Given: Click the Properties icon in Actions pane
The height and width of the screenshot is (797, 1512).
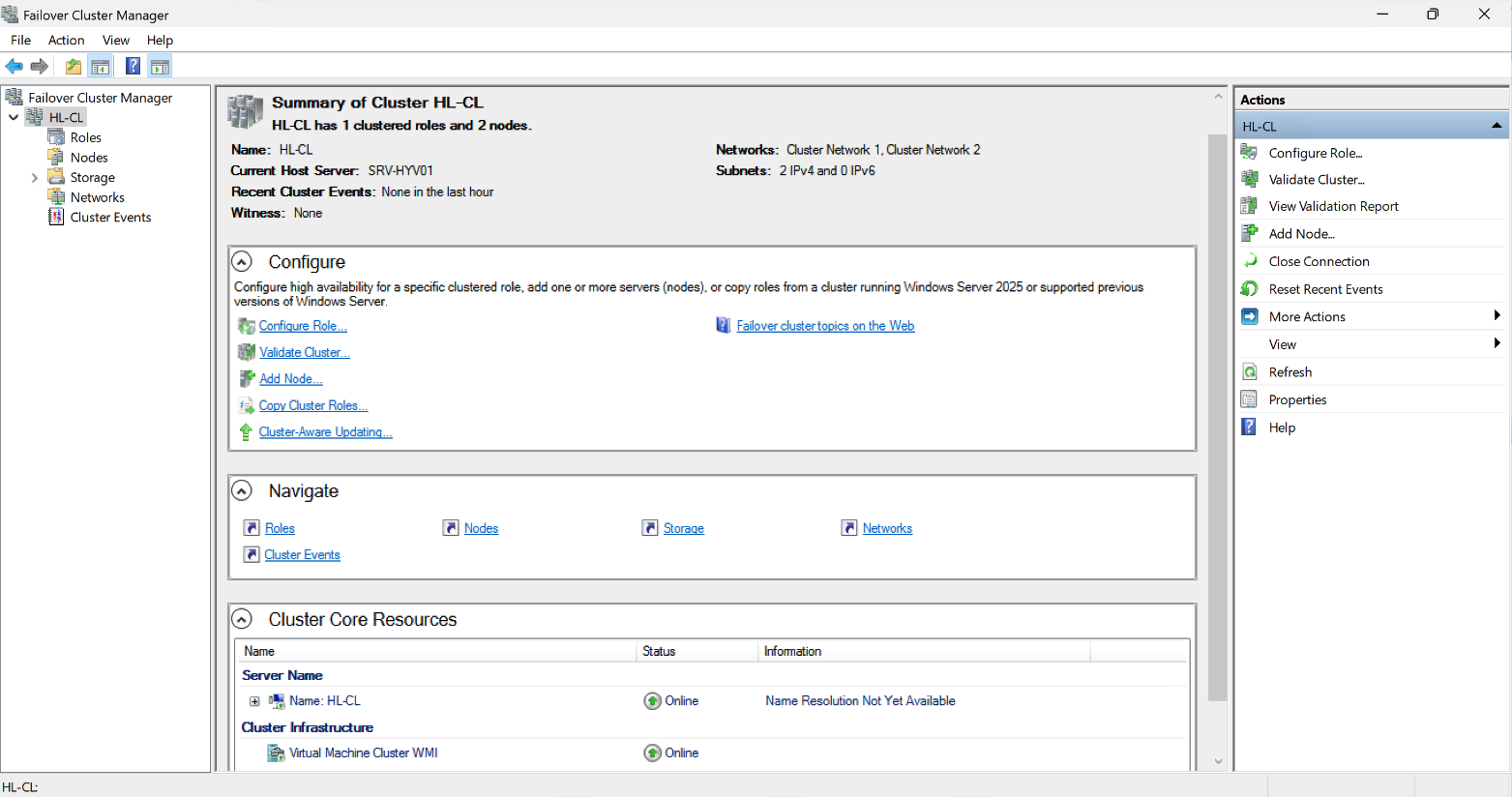Looking at the screenshot, I should (1250, 400).
